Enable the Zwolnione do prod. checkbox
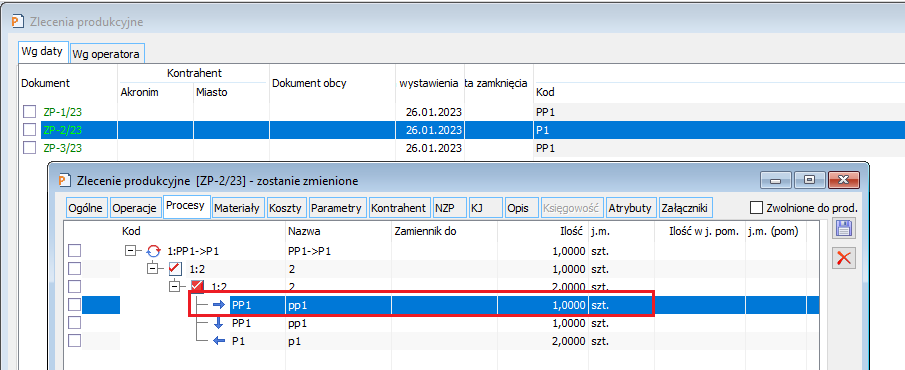Screen dimensions: 905x370 click(x=756, y=208)
